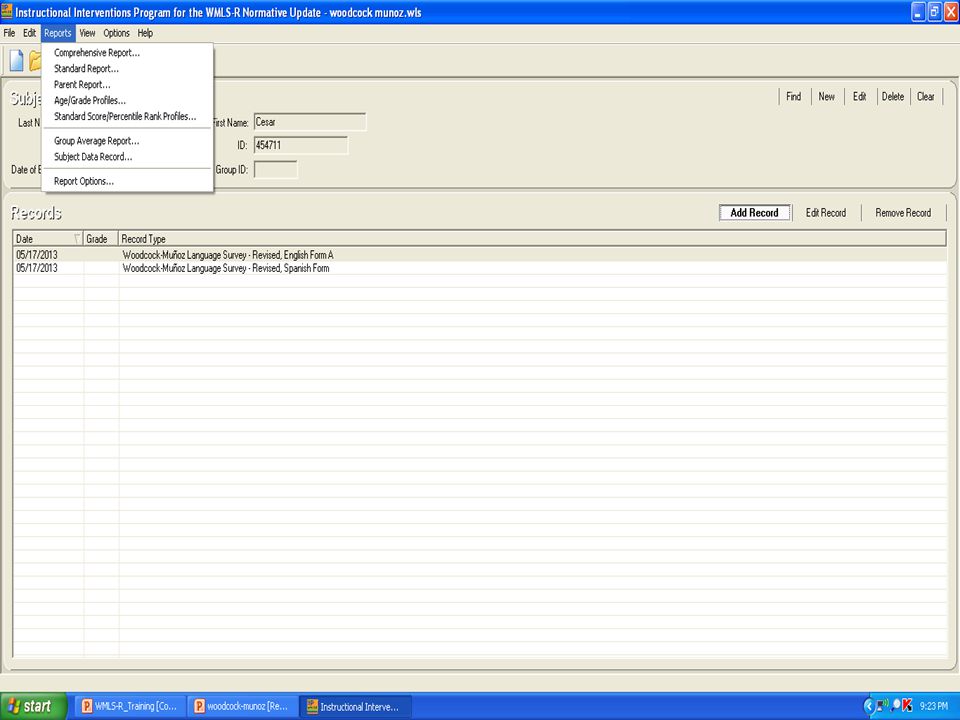The height and width of the screenshot is (720, 960).
Task: Click the Edit Record button
Action: click(826, 212)
